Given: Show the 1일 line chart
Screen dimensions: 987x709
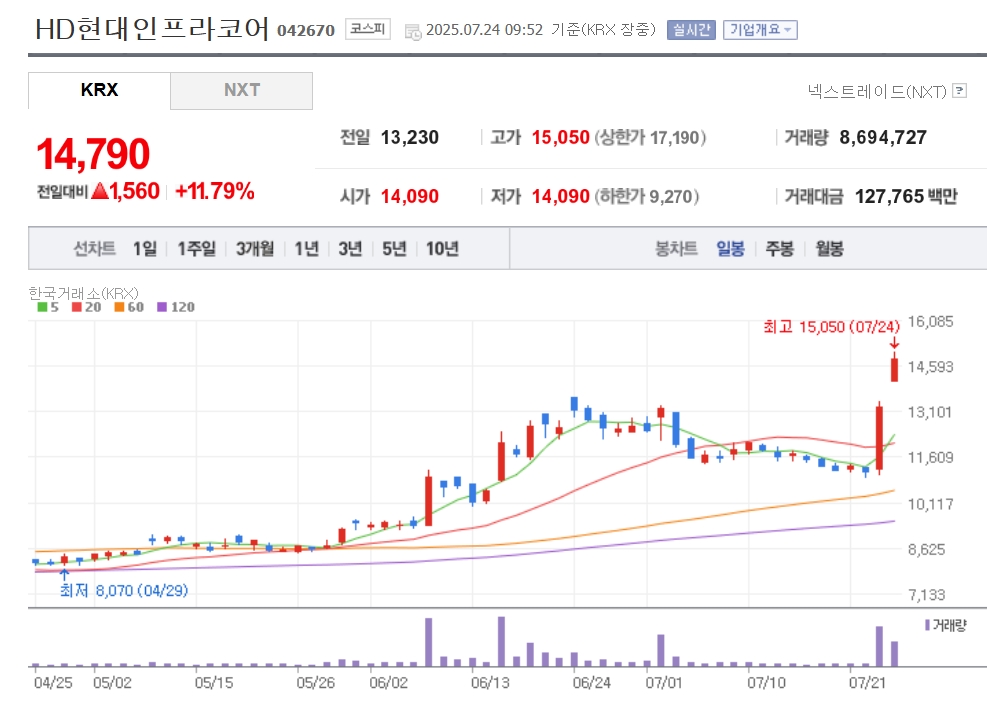Looking at the screenshot, I should [145, 249].
